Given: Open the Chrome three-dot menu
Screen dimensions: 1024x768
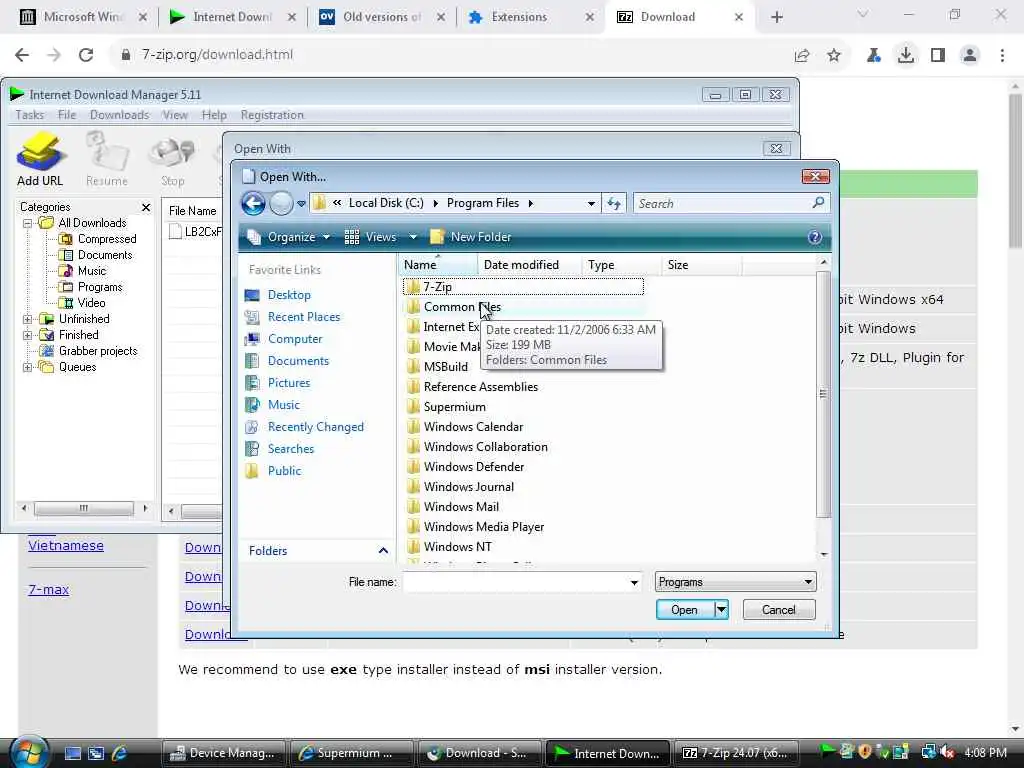Looking at the screenshot, I should (x=1002, y=55).
